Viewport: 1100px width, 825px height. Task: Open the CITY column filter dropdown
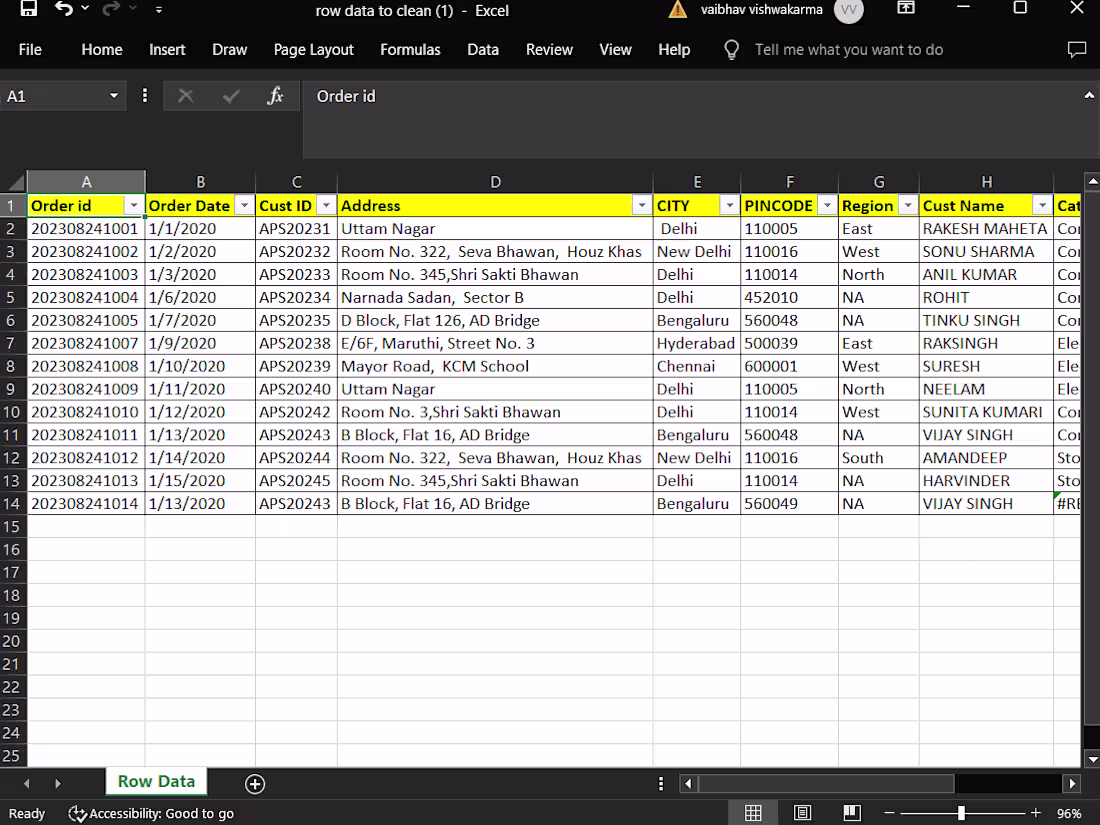(729, 205)
